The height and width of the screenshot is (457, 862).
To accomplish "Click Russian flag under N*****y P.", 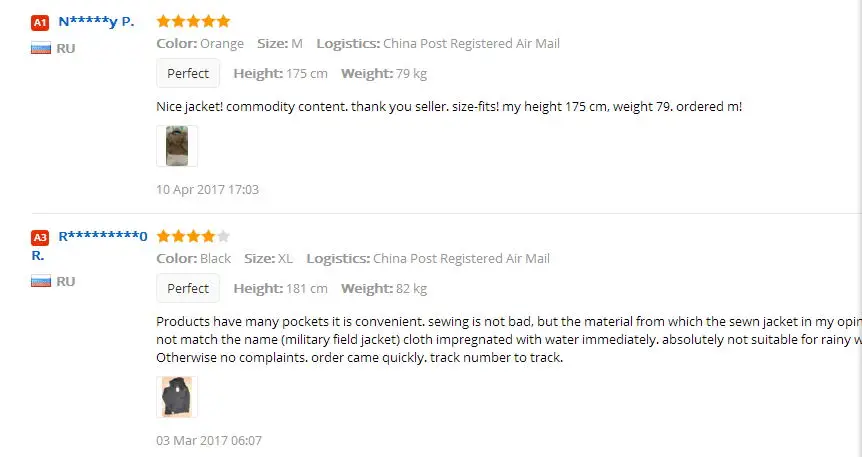I will point(41,48).
